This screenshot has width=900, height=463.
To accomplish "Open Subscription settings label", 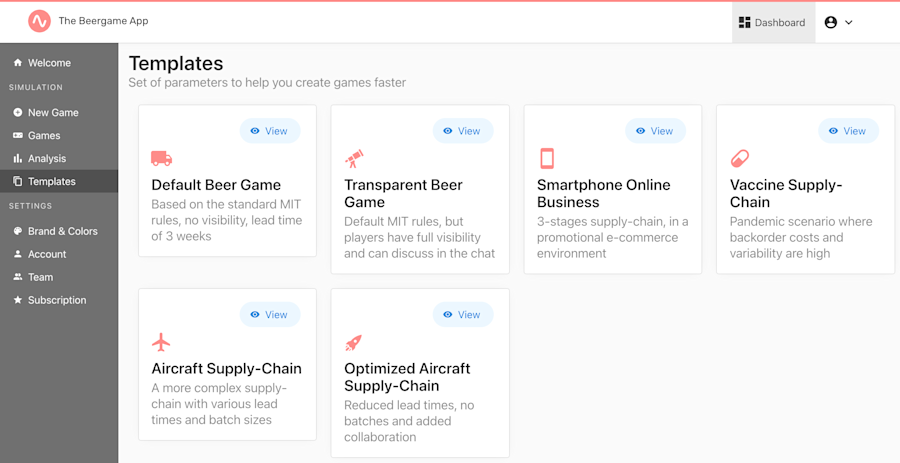I will pos(57,300).
